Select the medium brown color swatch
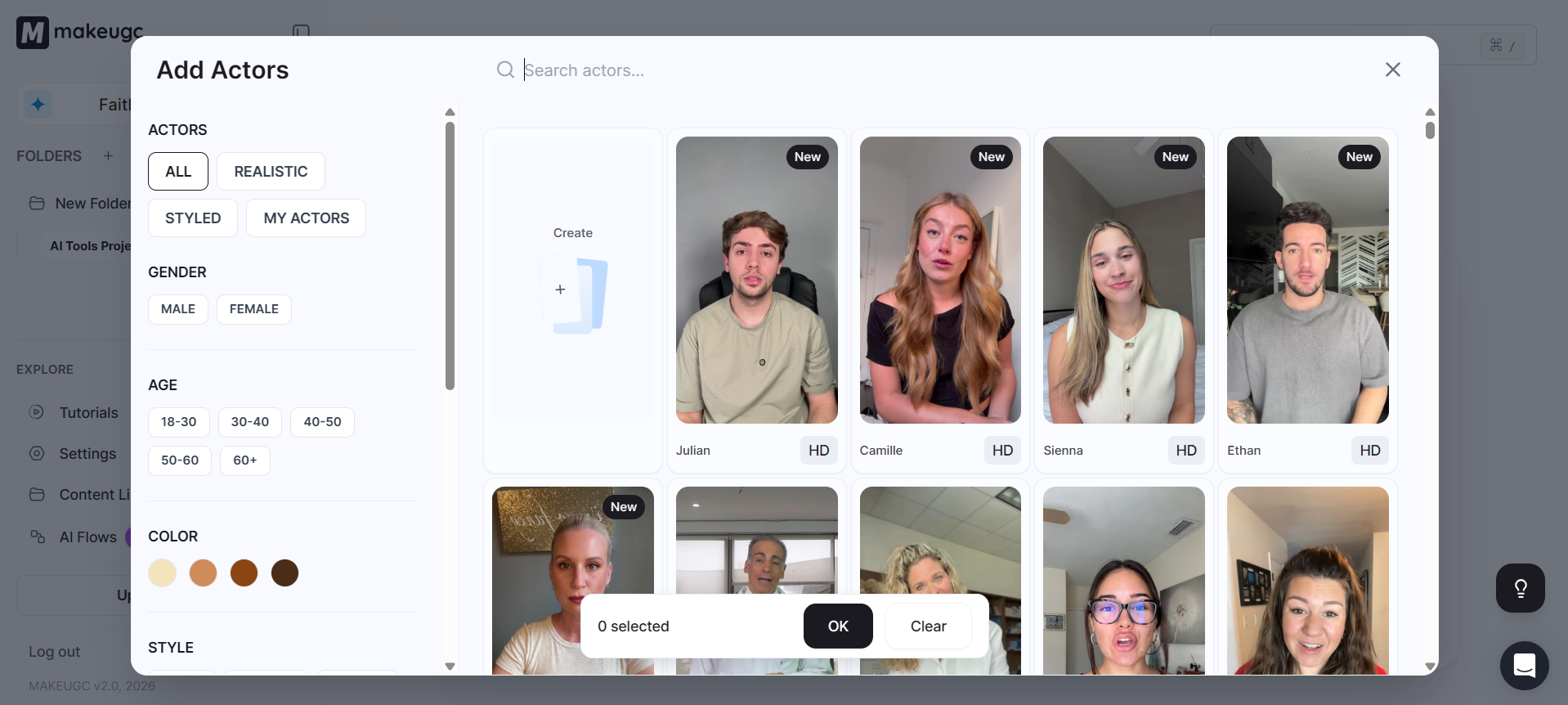The width and height of the screenshot is (1568, 705). (x=244, y=573)
